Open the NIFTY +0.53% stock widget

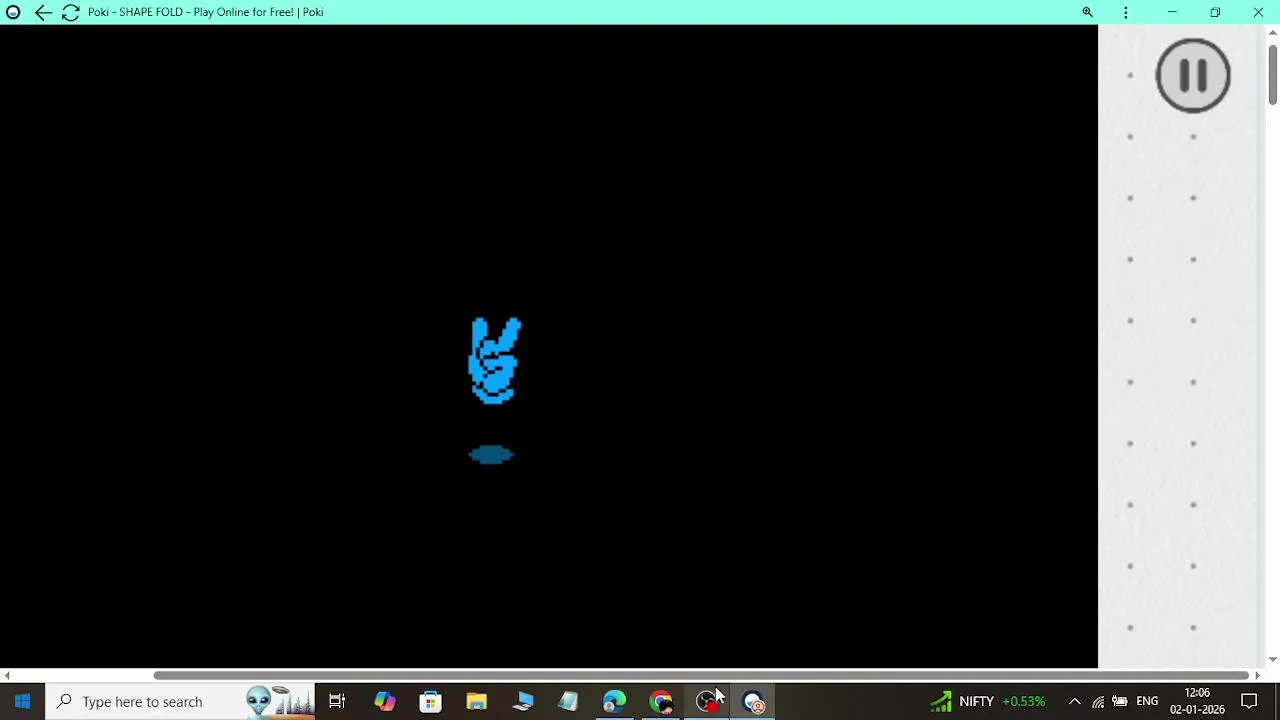(987, 701)
